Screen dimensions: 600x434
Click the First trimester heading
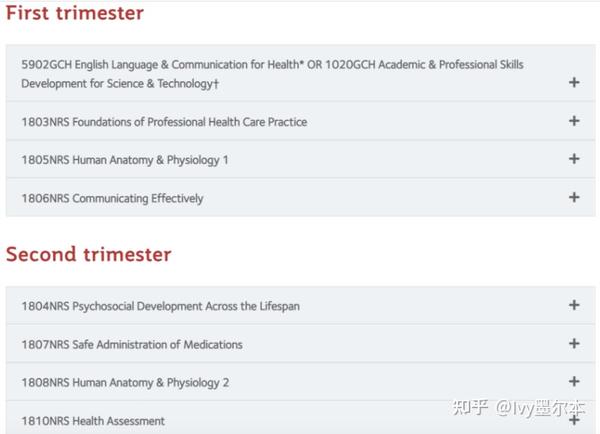click(75, 13)
